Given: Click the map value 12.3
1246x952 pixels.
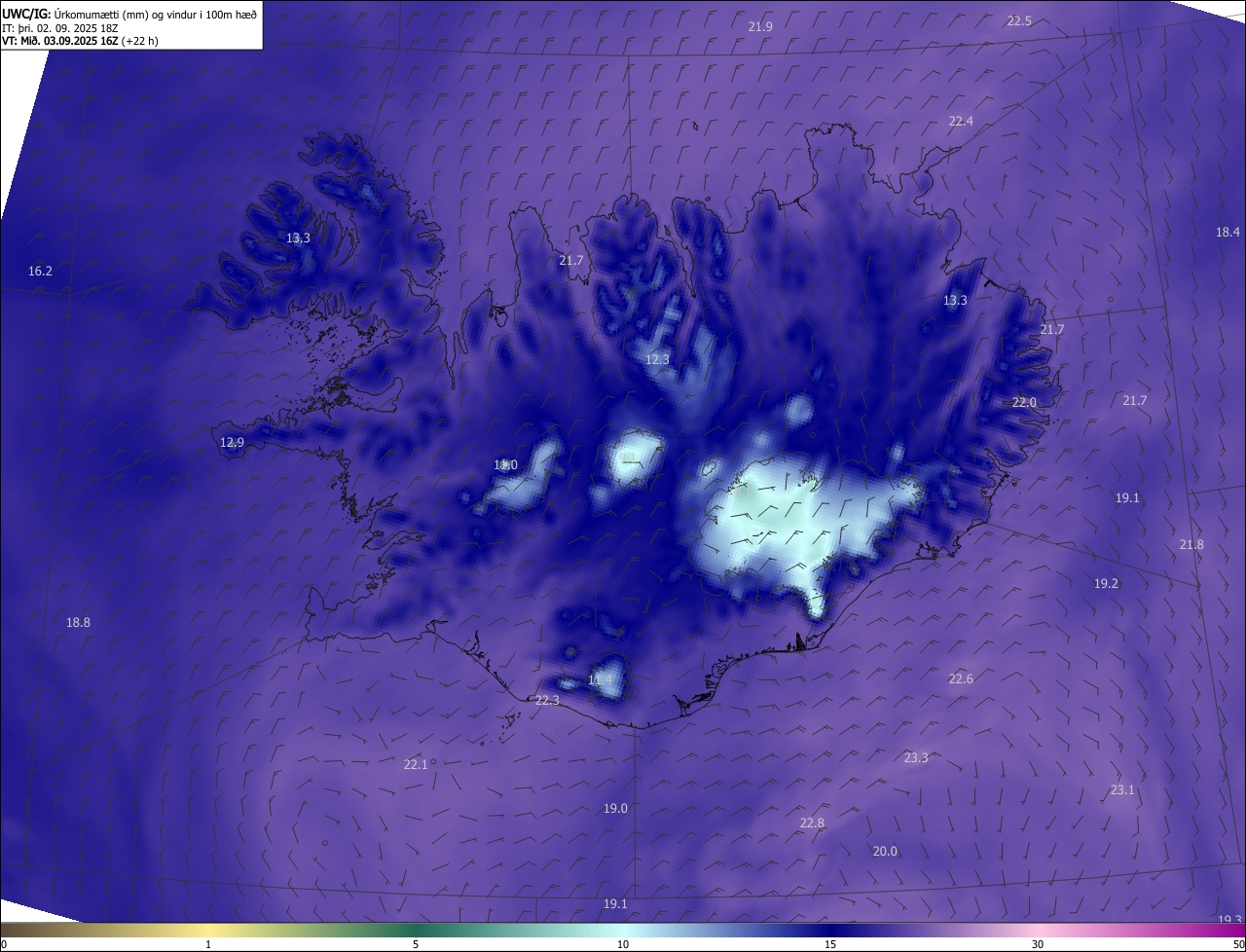Looking at the screenshot, I should (x=657, y=359).
